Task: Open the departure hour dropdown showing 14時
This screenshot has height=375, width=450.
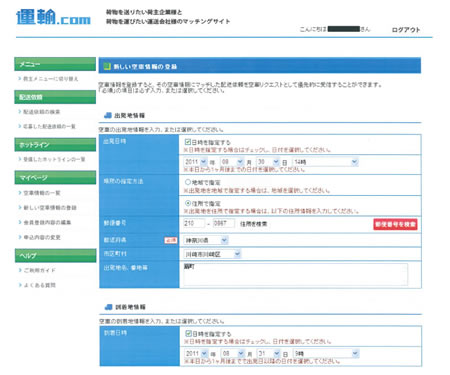Action: [x=325, y=162]
